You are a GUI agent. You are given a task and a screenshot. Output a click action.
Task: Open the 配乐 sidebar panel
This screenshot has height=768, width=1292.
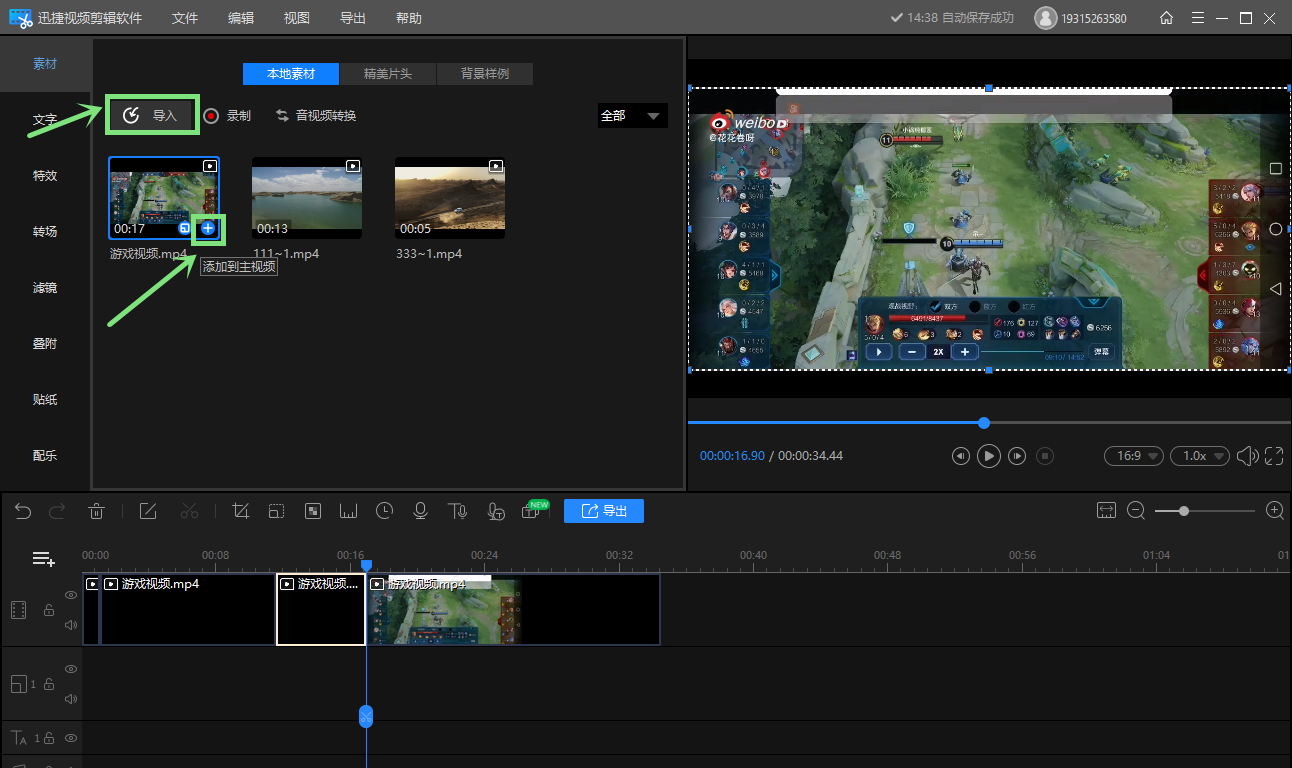pyautogui.click(x=45, y=456)
